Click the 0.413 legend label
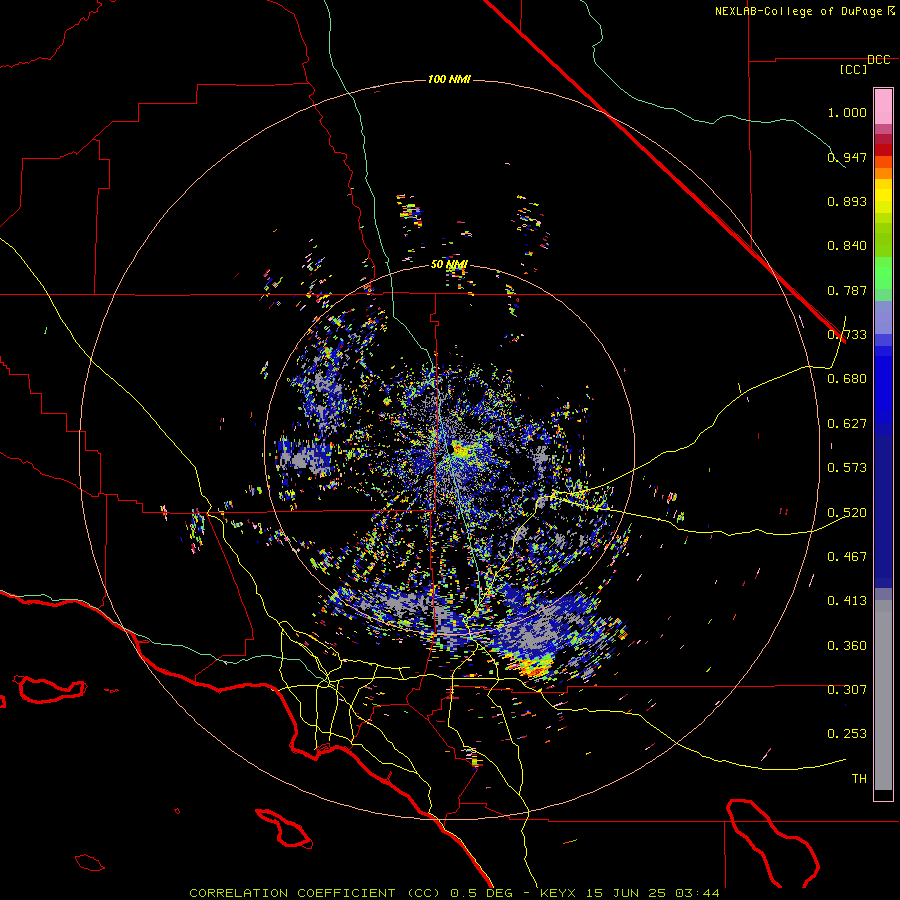Image resolution: width=900 pixels, height=900 pixels. click(847, 601)
